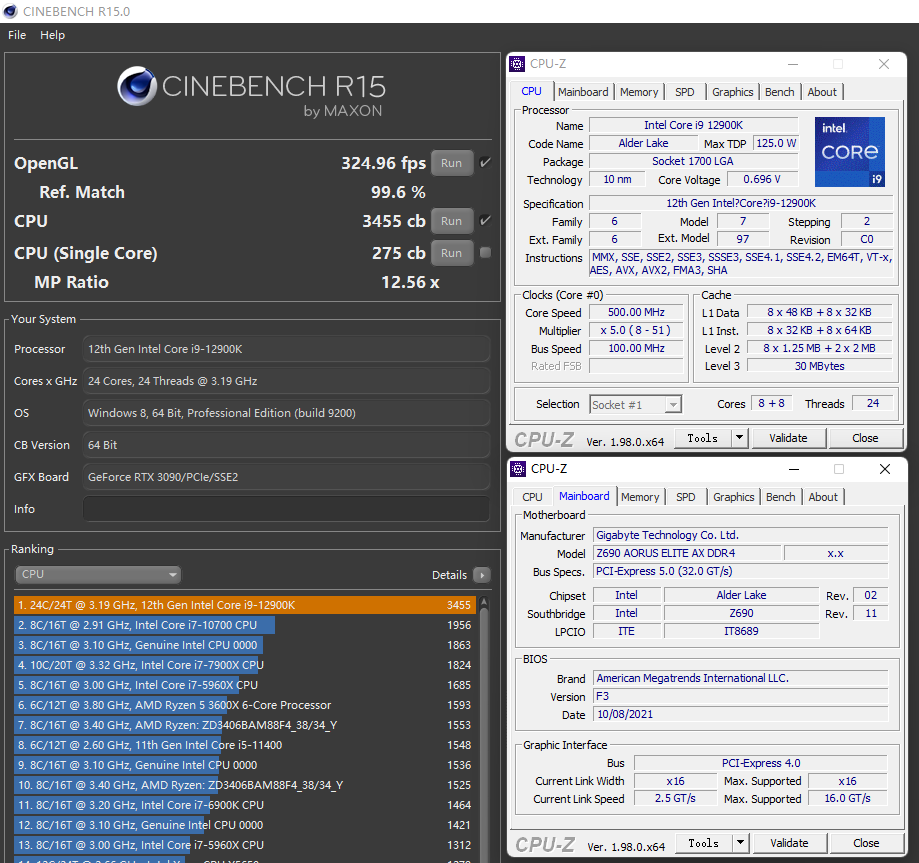Toggle the CPU test checkbox
Image resolution: width=919 pixels, height=863 pixels.
[x=486, y=221]
